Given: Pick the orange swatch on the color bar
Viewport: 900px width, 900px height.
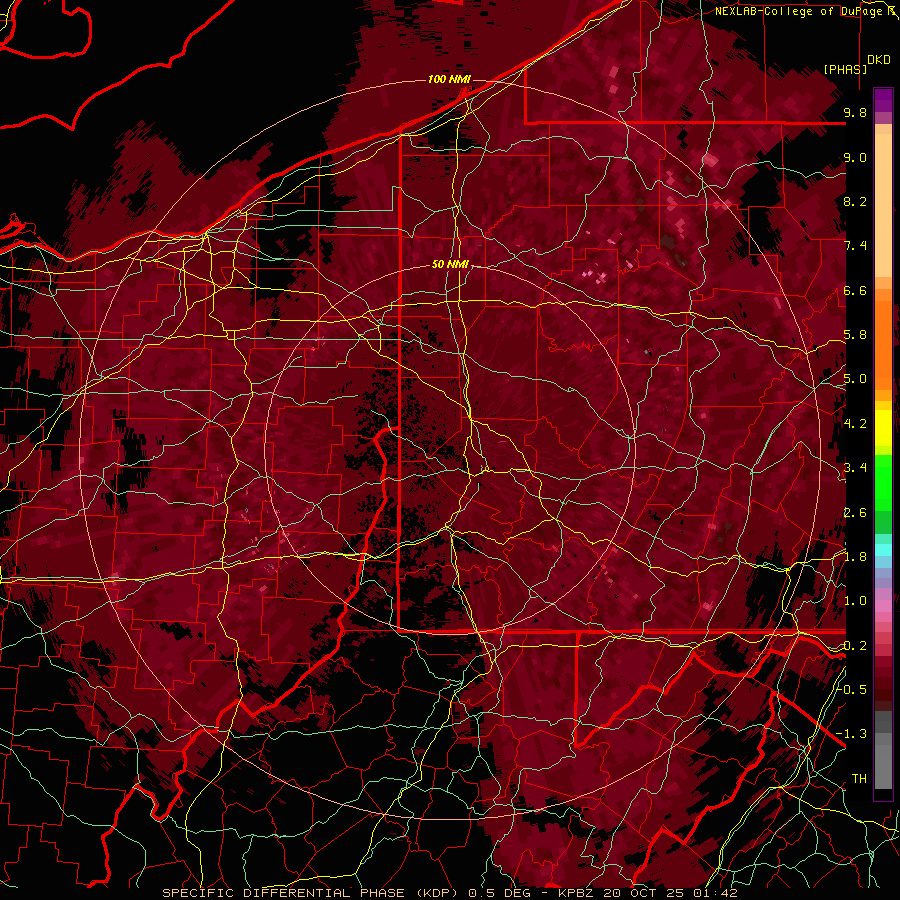Looking at the screenshot, I should [883, 344].
